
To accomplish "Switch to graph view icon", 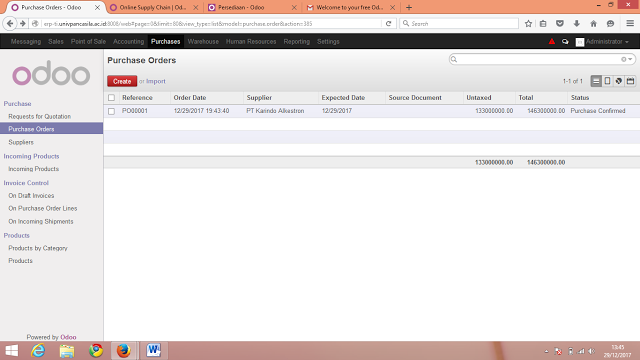I will coord(619,81).
